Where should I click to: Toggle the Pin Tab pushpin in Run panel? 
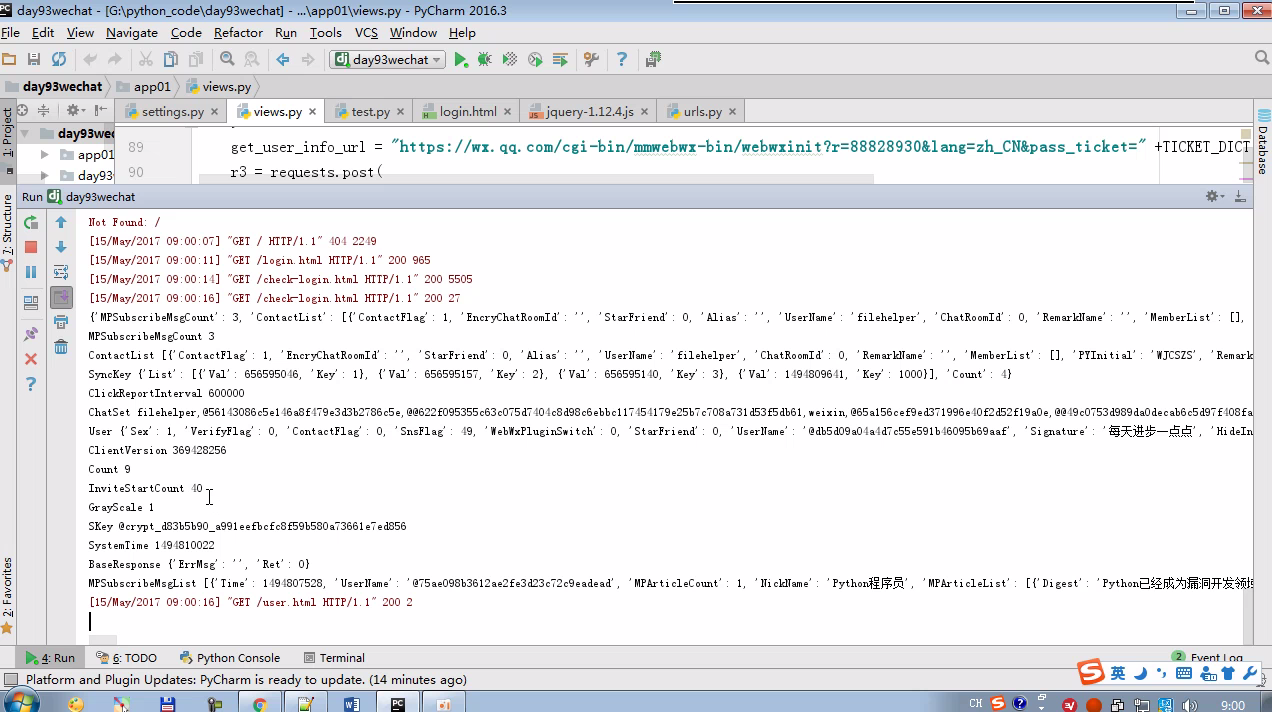pos(31,334)
